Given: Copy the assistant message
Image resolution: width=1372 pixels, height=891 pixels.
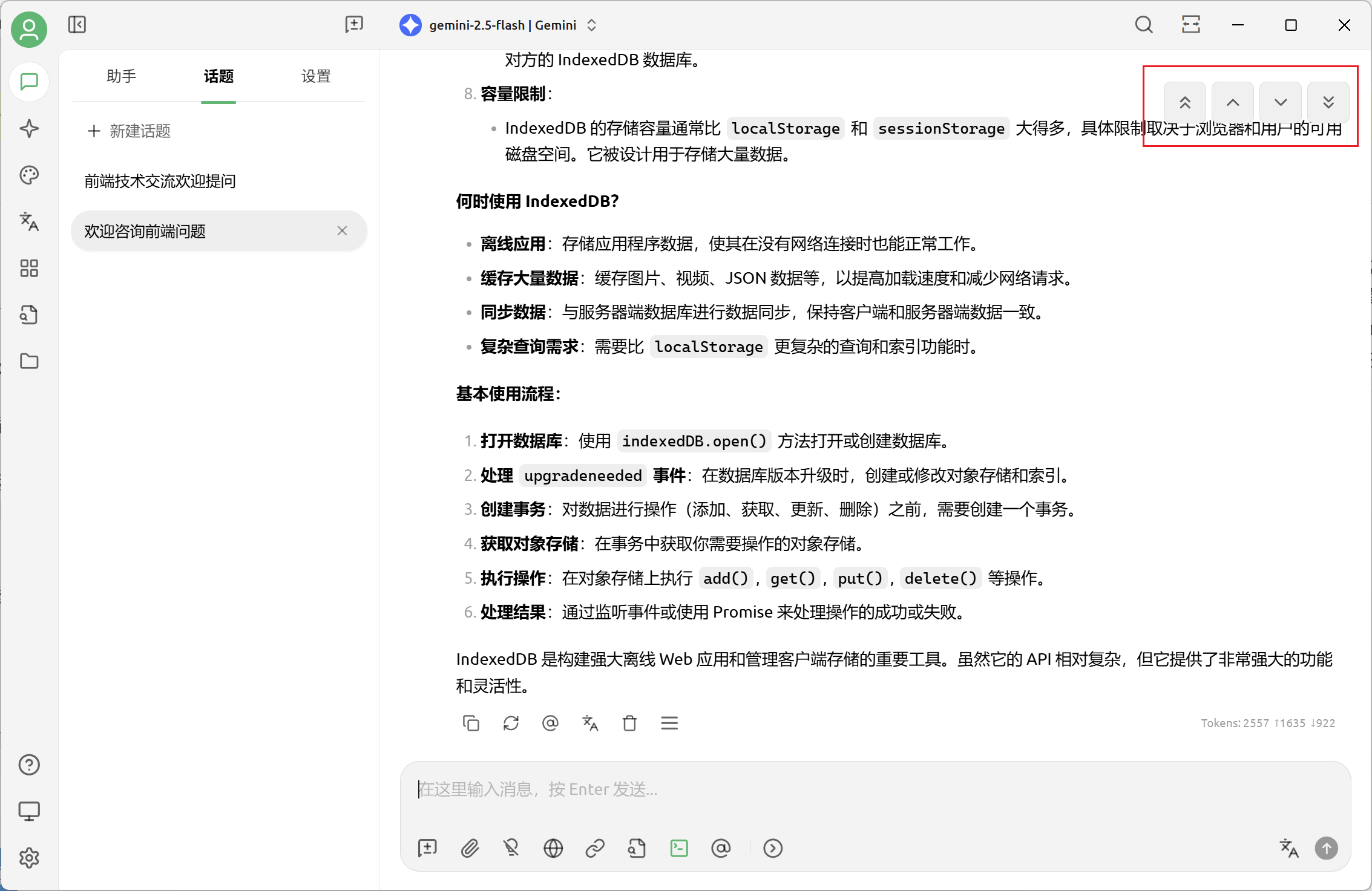Looking at the screenshot, I should tap(471, 723).
